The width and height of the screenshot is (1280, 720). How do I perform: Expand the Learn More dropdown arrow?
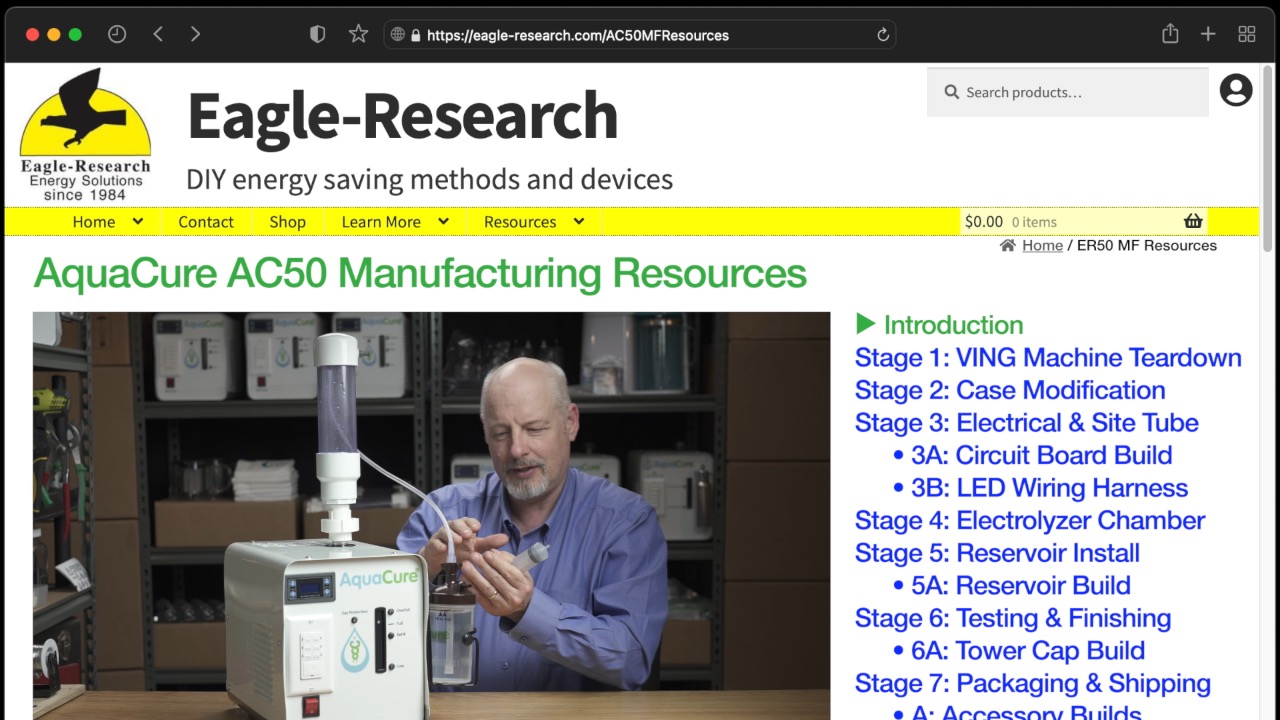pos(443,221)
